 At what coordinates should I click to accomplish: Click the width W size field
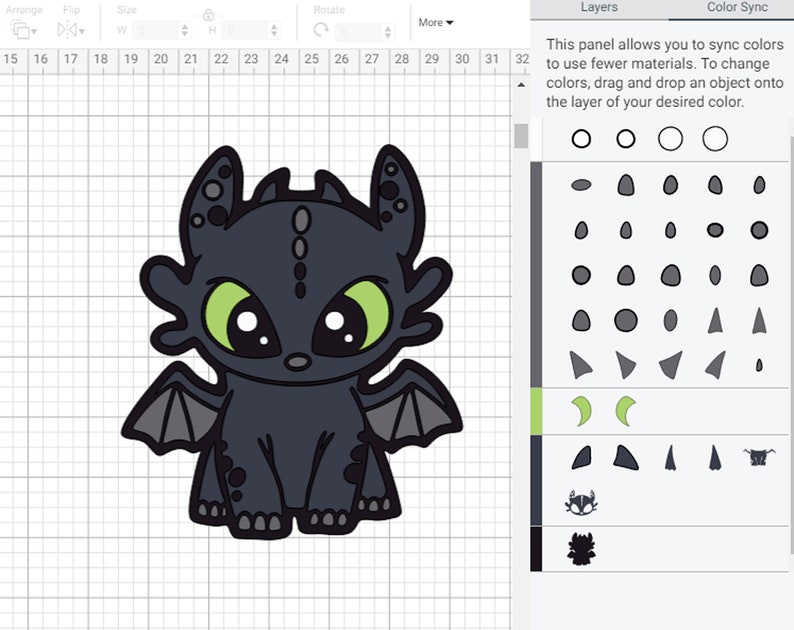click(x=155, y=30)
